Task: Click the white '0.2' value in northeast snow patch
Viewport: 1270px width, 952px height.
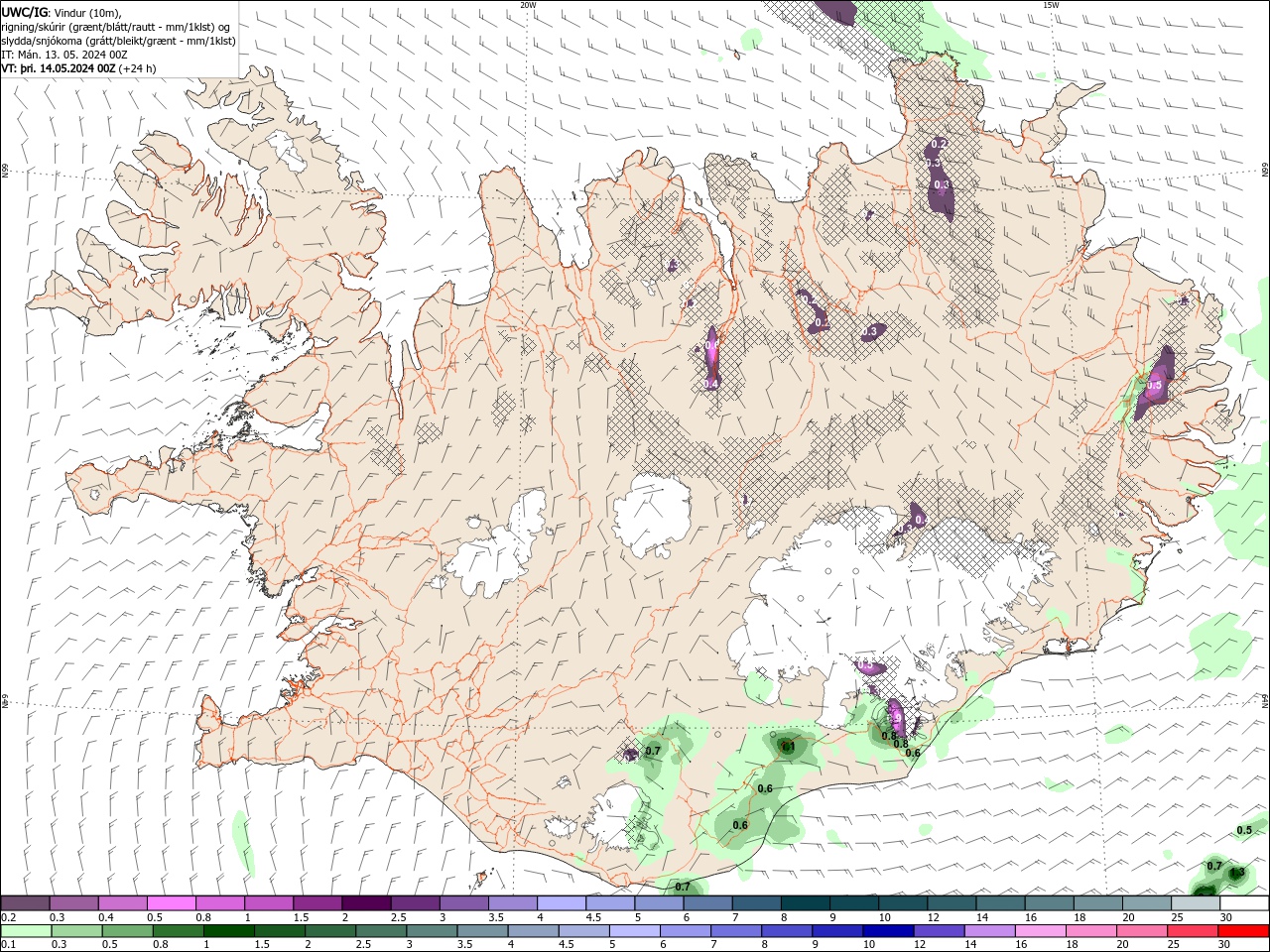Action: (x=940, y=144)
